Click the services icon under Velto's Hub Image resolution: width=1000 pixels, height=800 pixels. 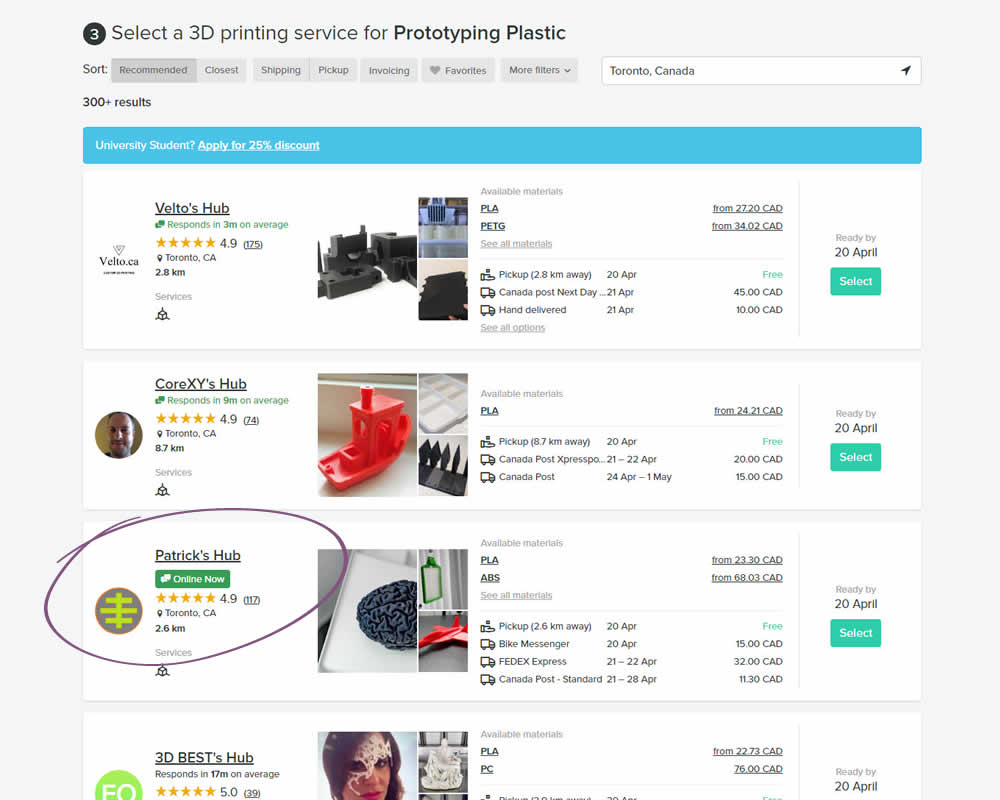pyautogui.click(x=163, y=314)
